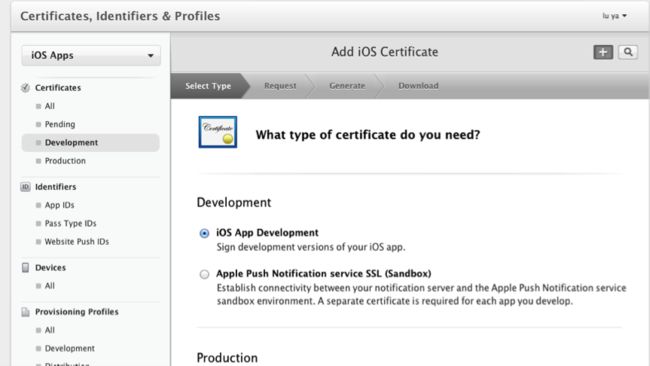This screenshot has height=366, width=650.
Task: Open the search magnifier icon
Action: point(628,52)
